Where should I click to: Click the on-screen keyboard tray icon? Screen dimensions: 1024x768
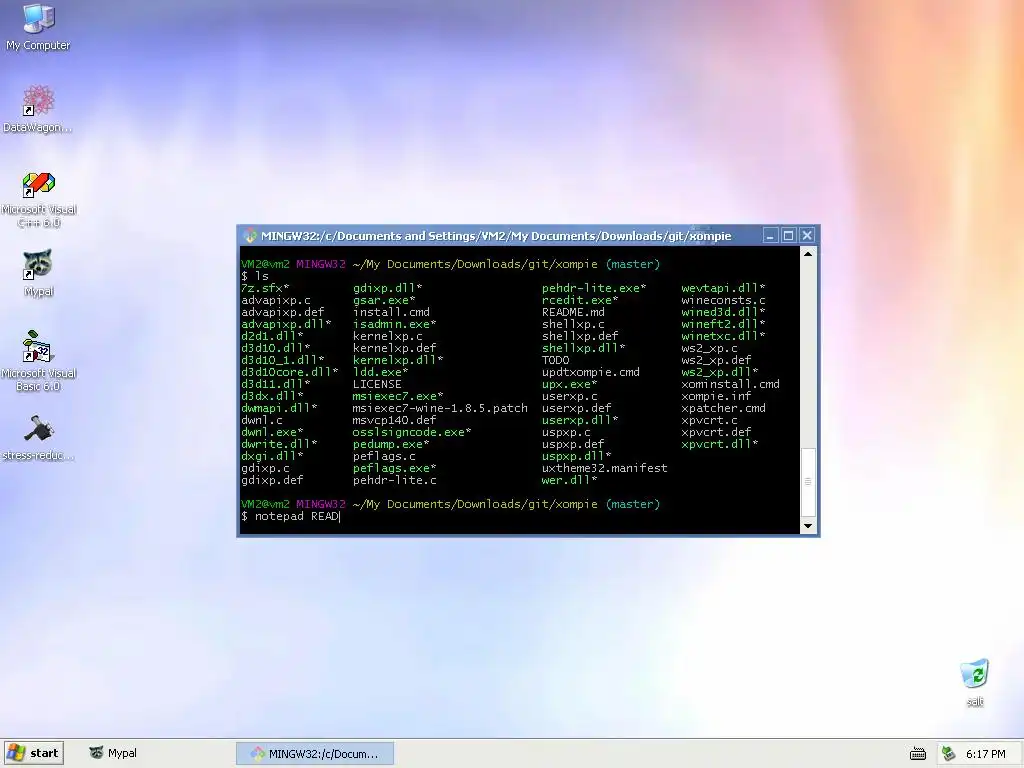coord(918,754)
